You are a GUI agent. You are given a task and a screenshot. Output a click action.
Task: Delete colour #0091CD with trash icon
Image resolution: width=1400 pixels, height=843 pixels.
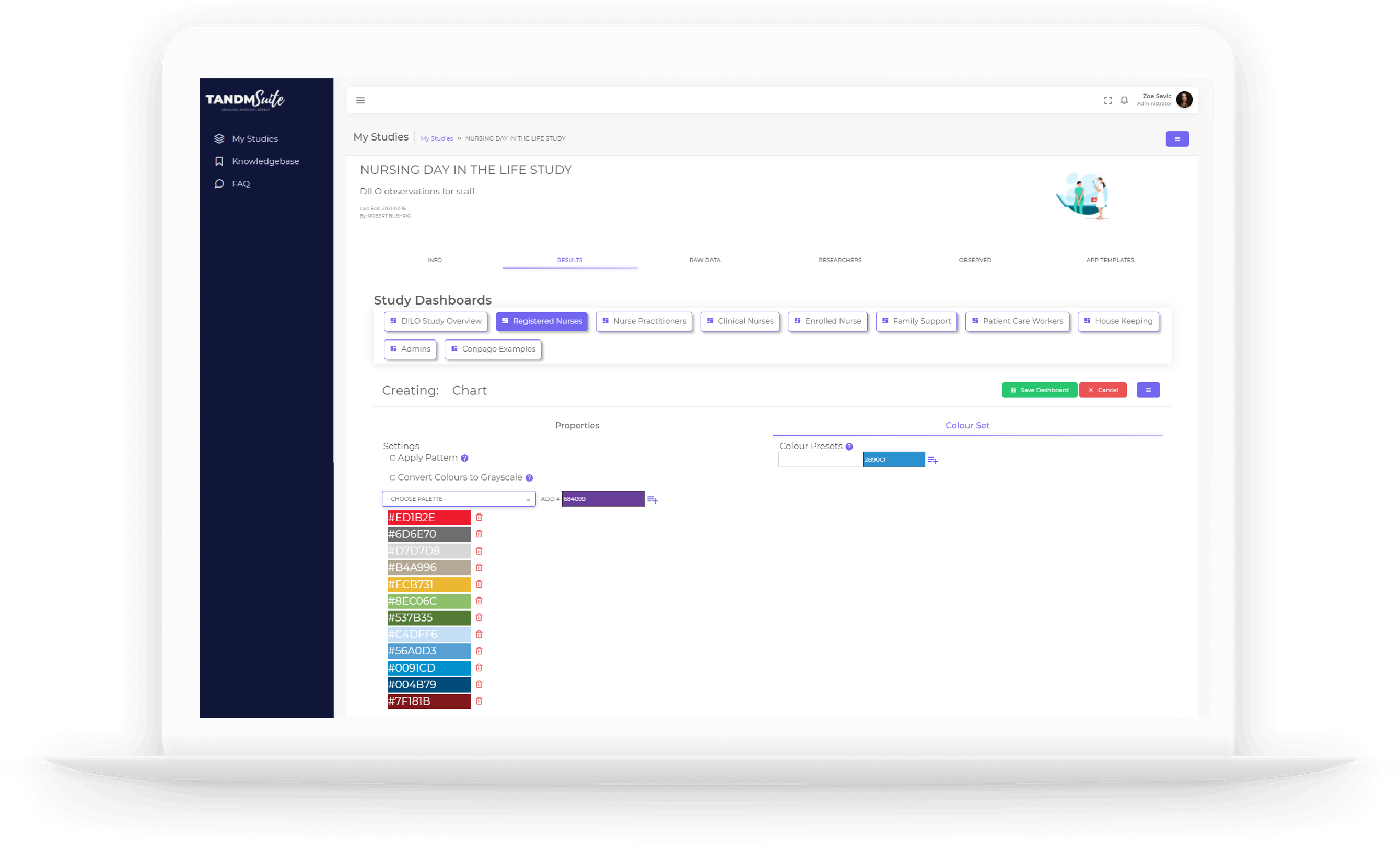click(x=479, y=668)
